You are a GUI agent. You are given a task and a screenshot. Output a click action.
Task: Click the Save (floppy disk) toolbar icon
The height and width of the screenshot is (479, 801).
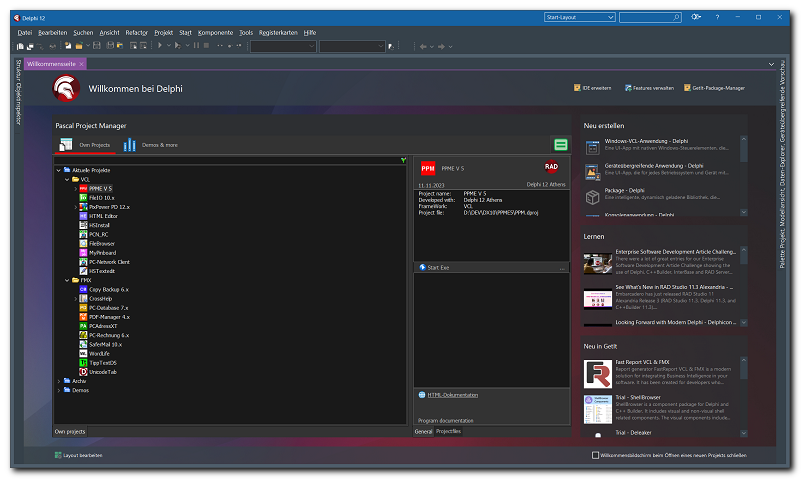97,46
